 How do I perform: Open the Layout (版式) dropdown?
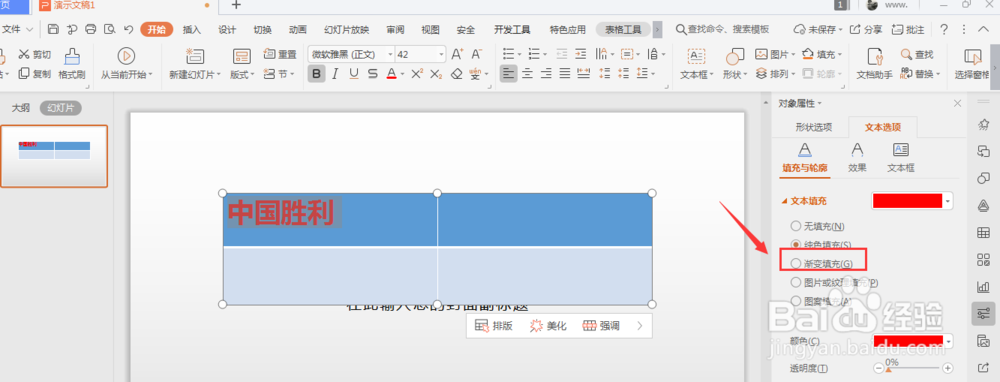(x=242, y=75)
